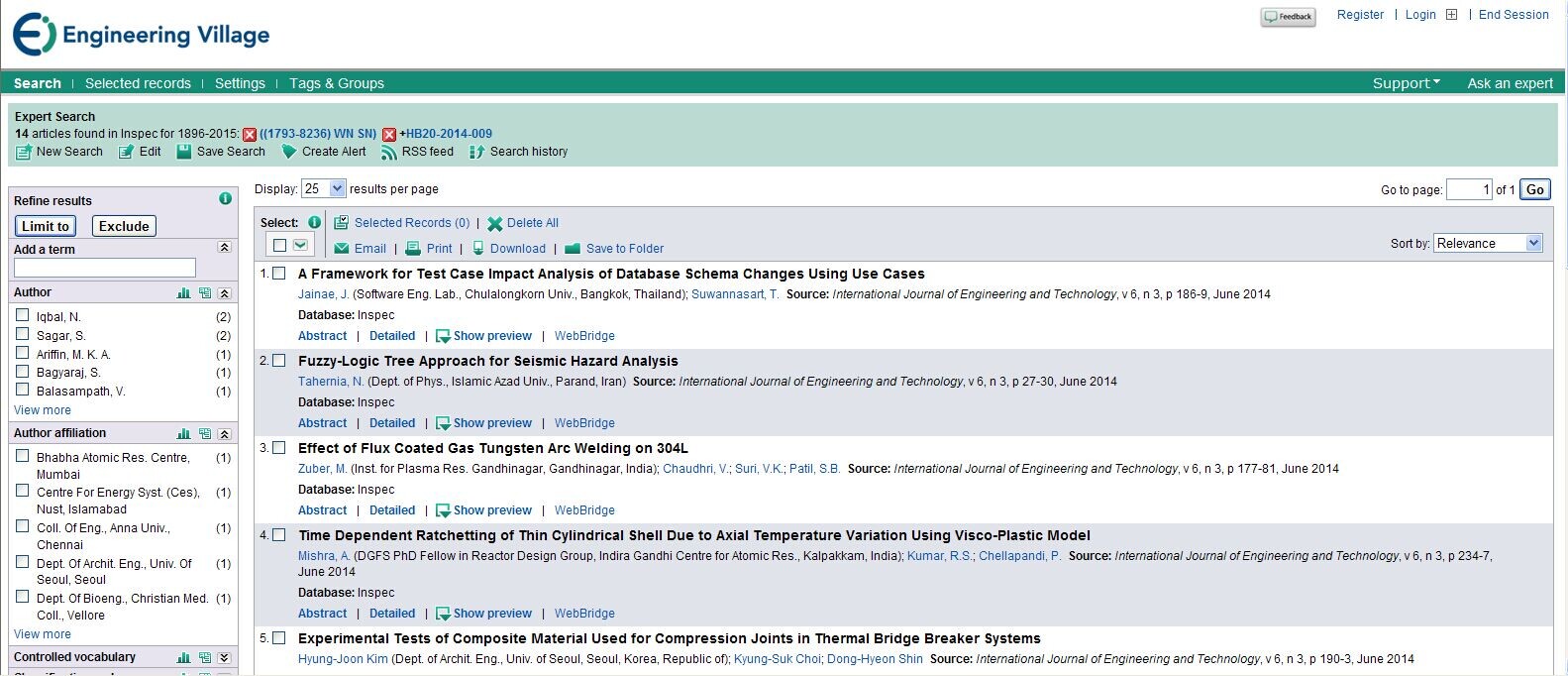Viewport: 1568px width, 676px height.
Task: Export Author affiliation data icon
Action: (x=205, y=433)
